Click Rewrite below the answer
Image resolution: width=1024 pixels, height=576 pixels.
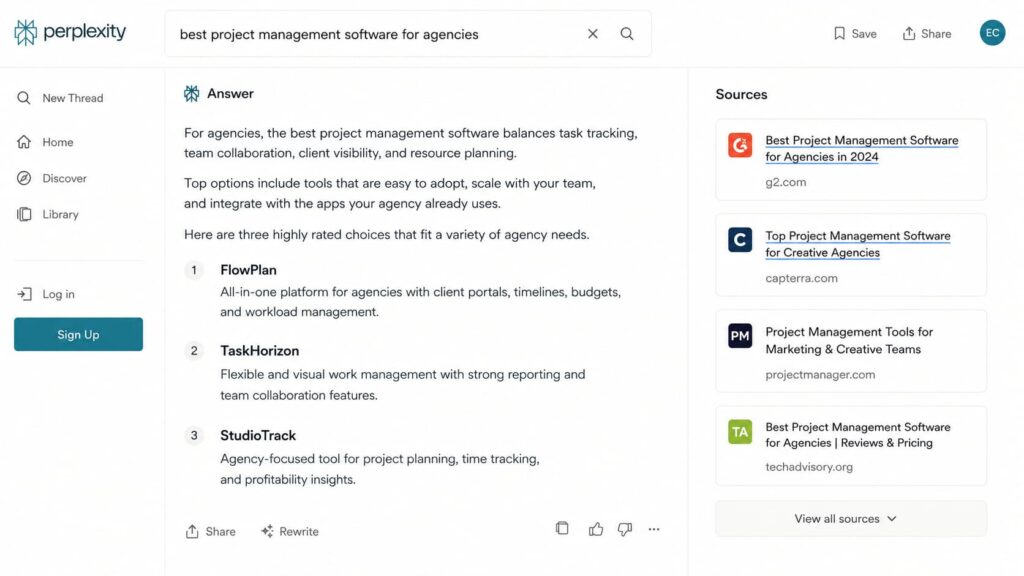click(x=290, y=532)
